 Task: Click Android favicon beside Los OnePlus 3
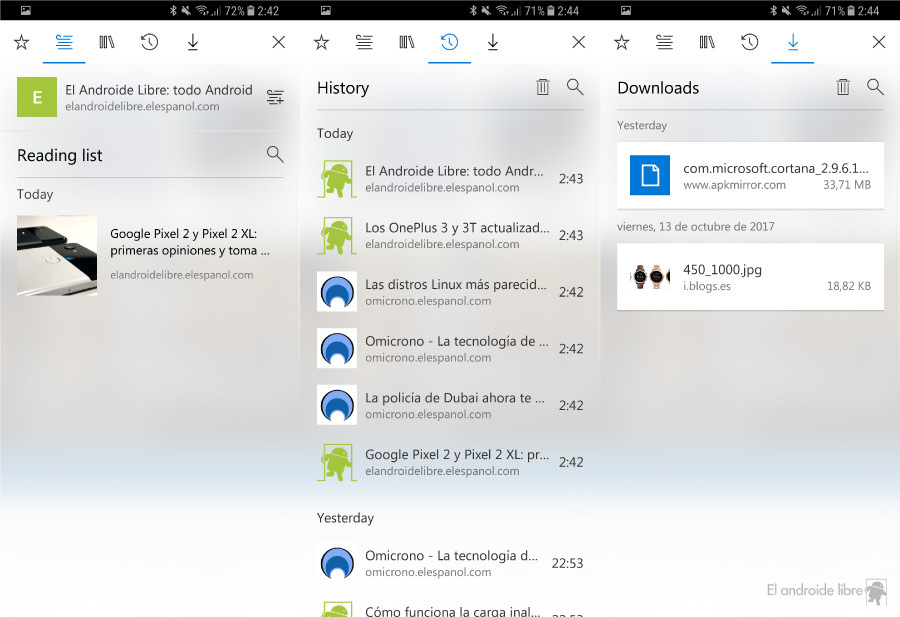tap(337, 235)
